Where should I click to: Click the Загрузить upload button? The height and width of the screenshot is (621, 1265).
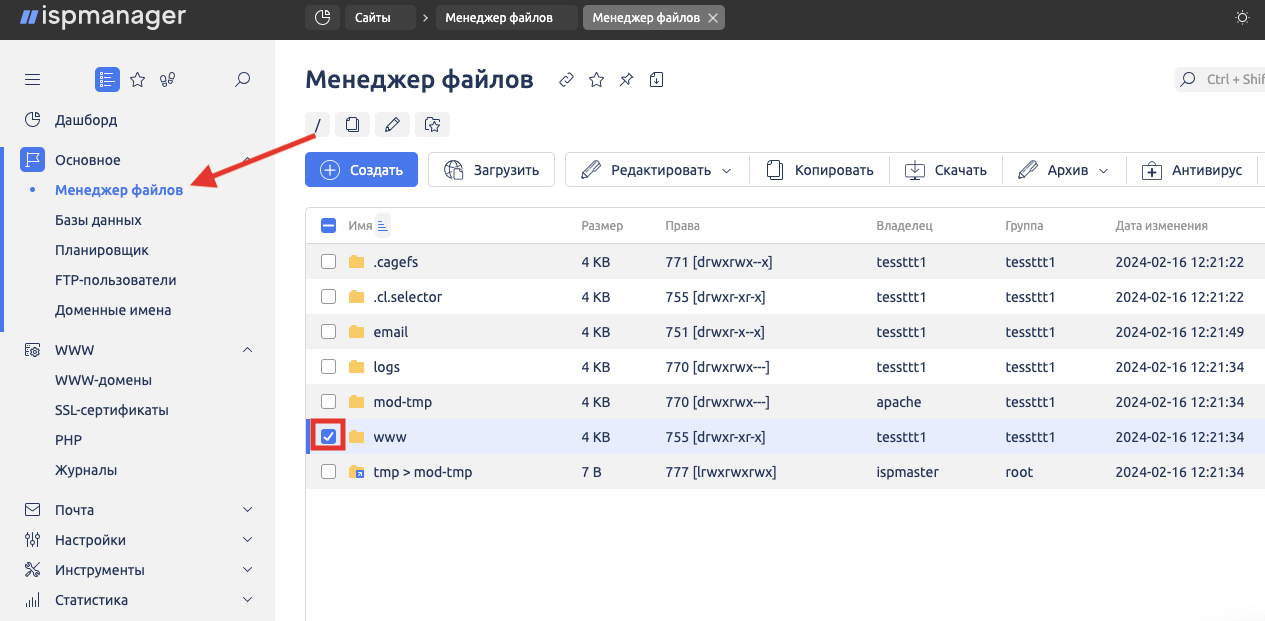(x=491, y=170)
